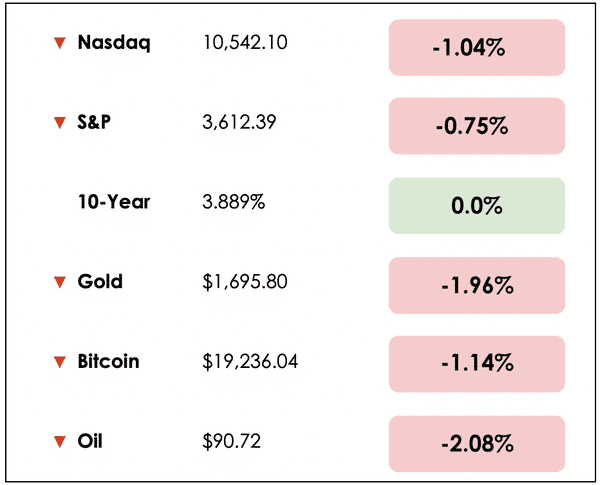The width and height of the screenshot is (600, 485).
Task: Select the Gold label
Action: click(x=100, y=282)
